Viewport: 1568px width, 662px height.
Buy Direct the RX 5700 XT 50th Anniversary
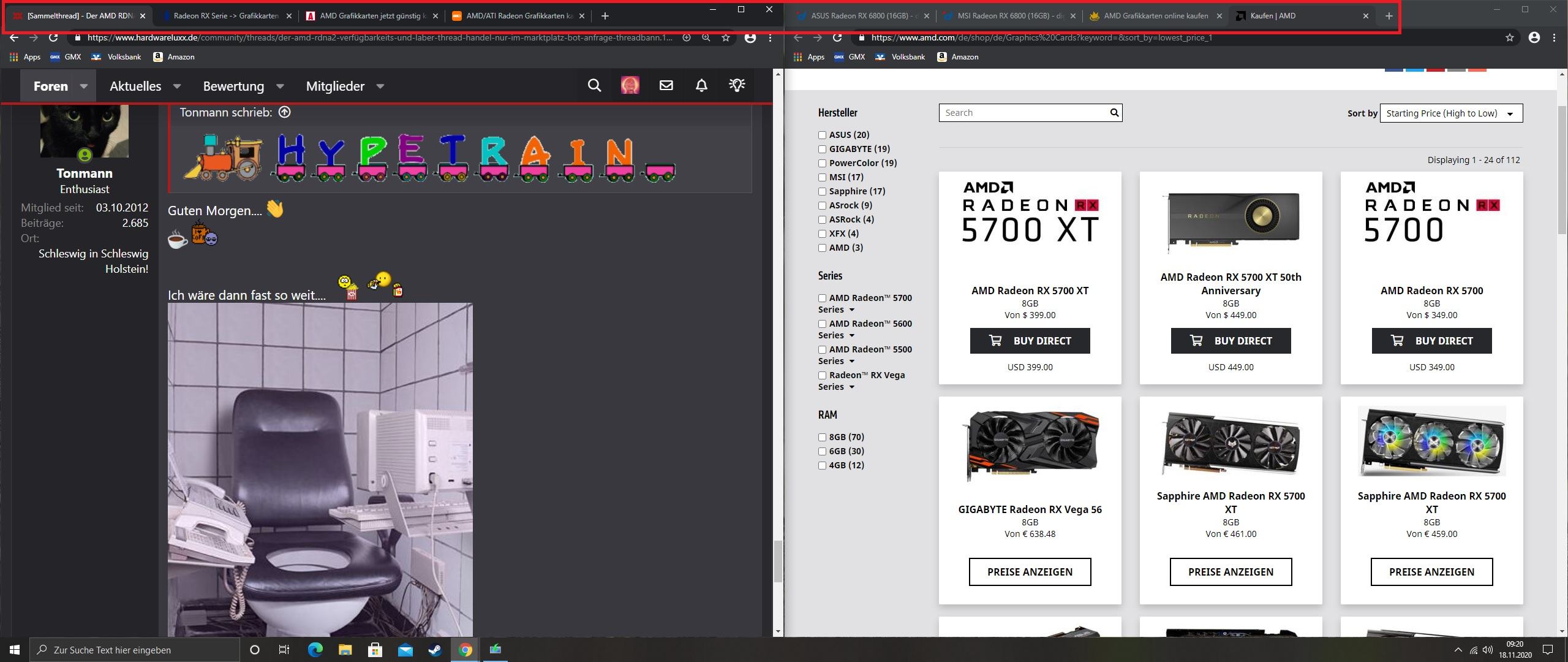[x=1231, y=341]
